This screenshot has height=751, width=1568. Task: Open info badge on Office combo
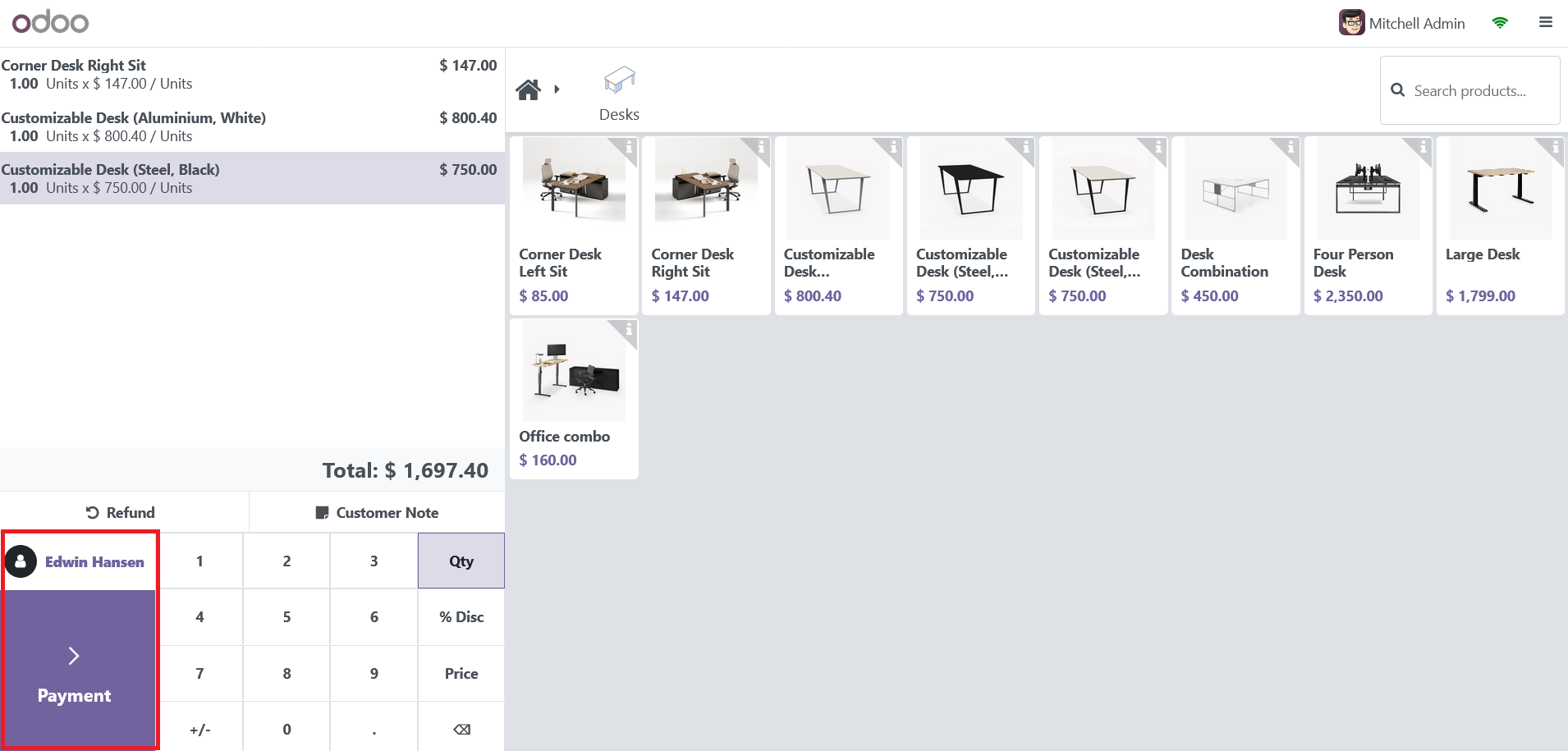pos(629,330)
